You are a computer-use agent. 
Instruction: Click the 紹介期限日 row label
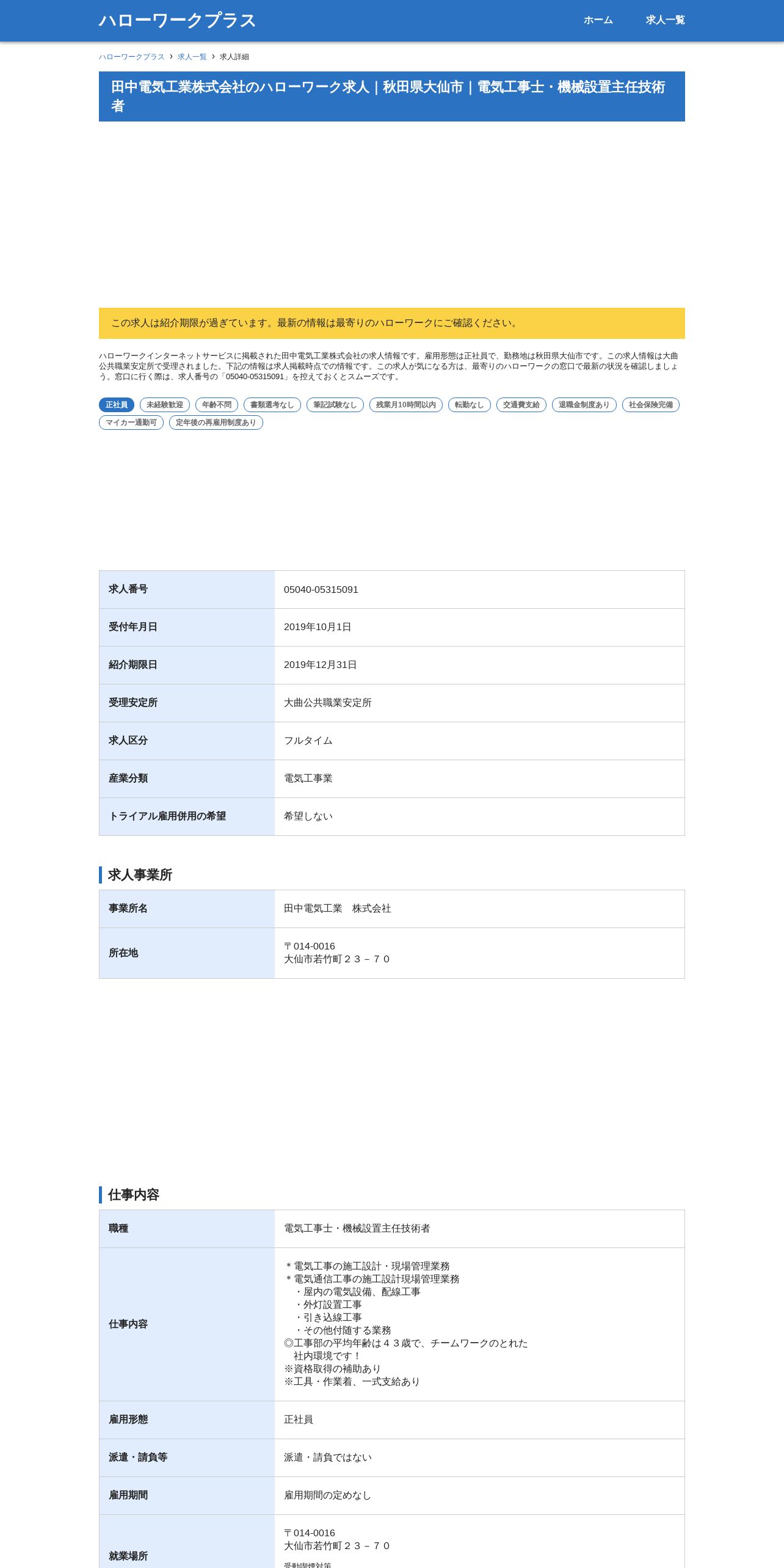133,665
